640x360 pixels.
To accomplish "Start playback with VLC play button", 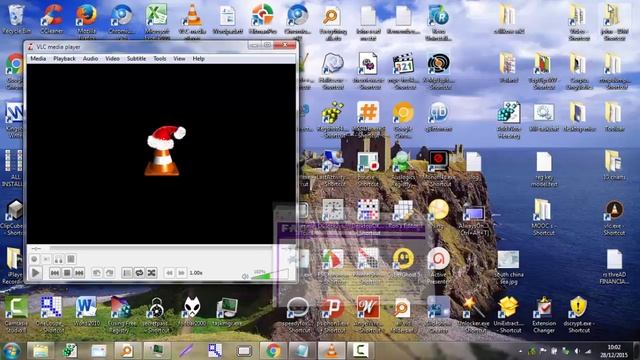I will click(x=36, y=273).
